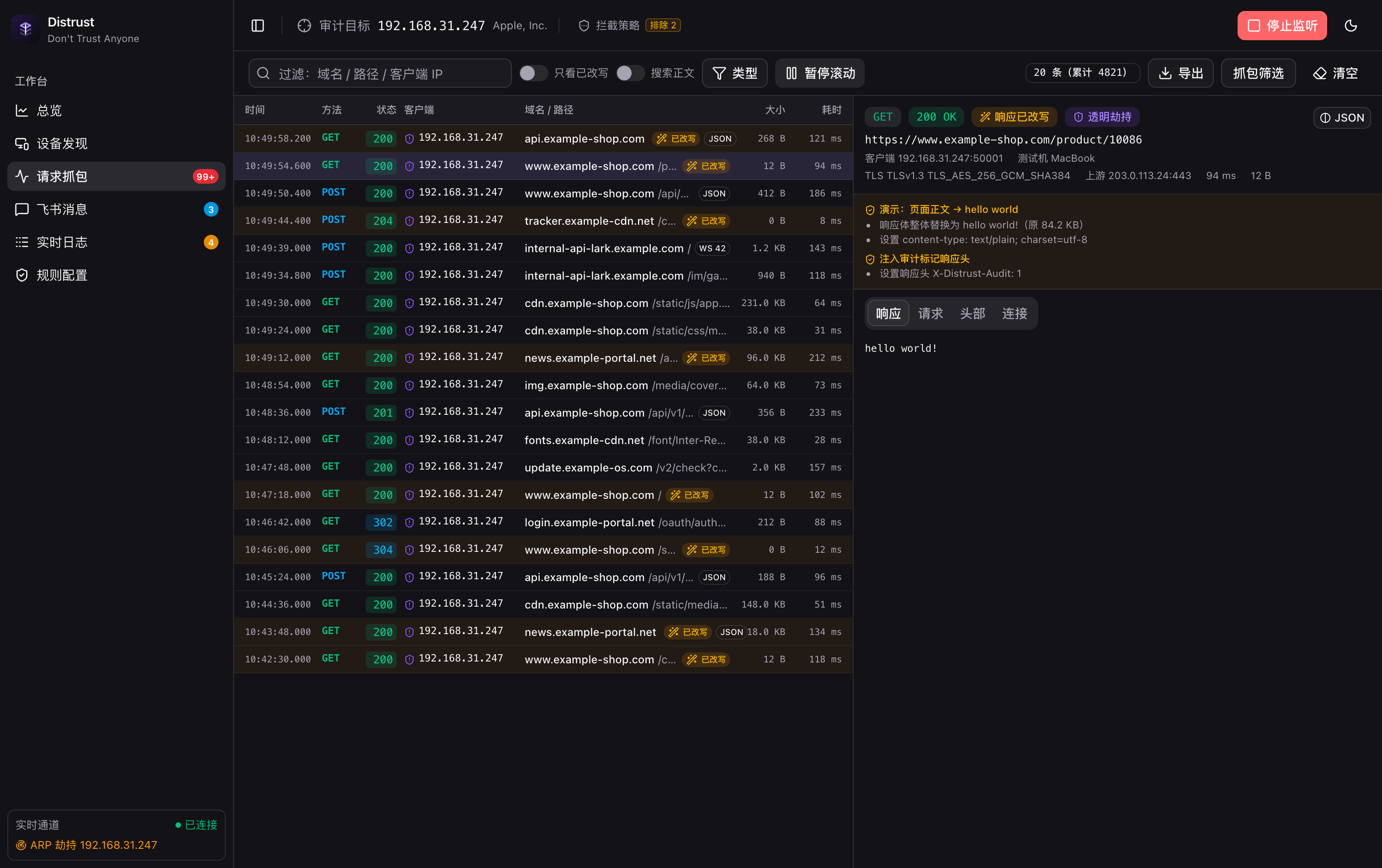The height and width of the screenshot is (868, 1382).
Task: Open 飞书消息 in sidebar
Action: pos(117,209)
